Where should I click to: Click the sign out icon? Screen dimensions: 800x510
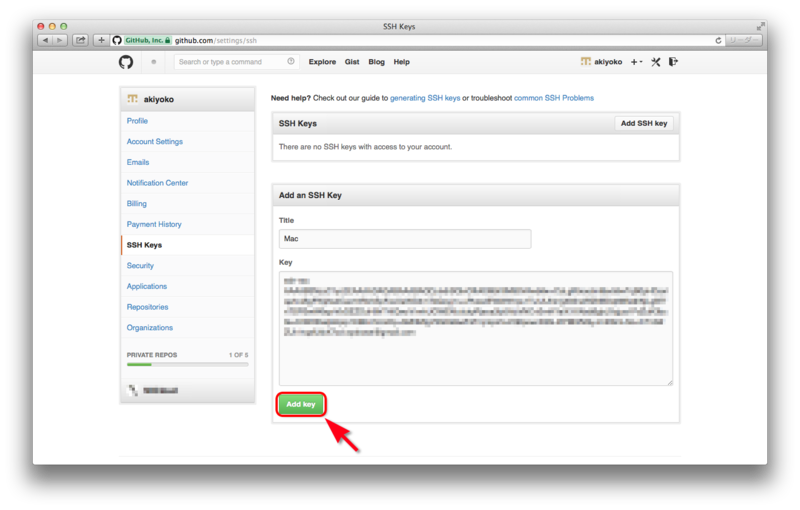tap(673, 62)
